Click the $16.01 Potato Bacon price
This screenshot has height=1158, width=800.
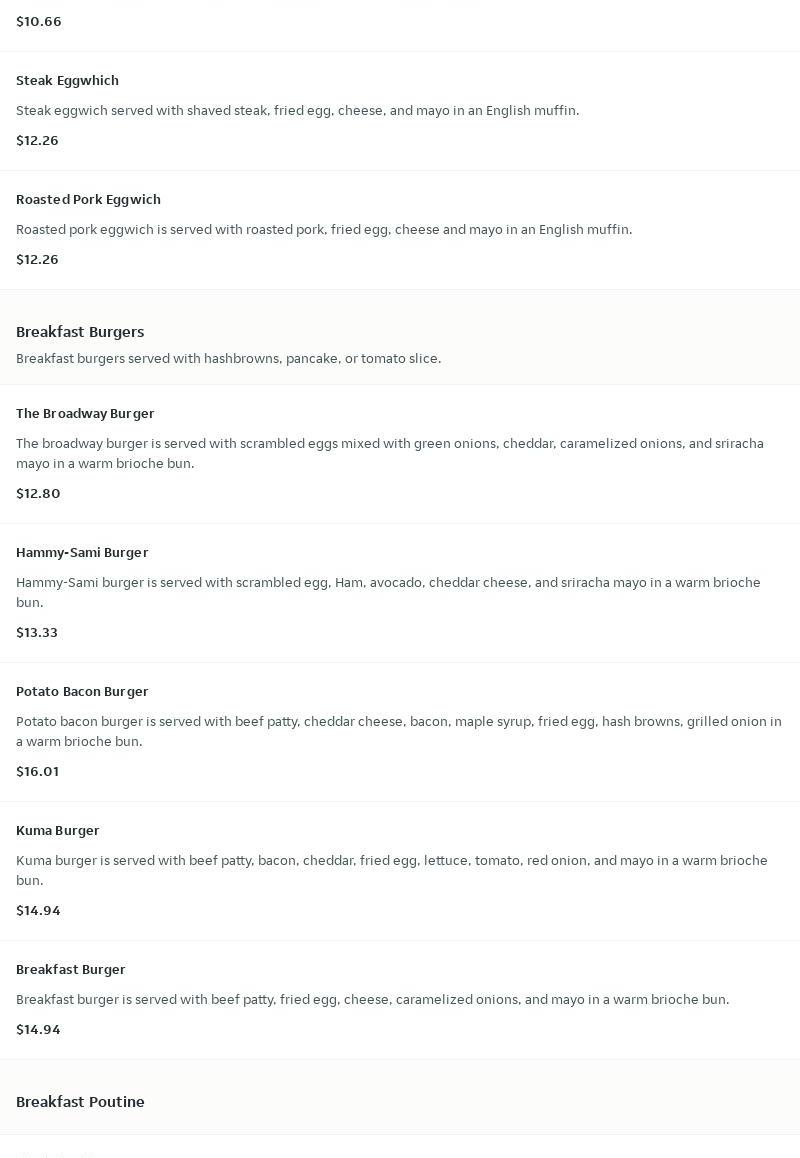pyautogui.click(x=37, y=771)
